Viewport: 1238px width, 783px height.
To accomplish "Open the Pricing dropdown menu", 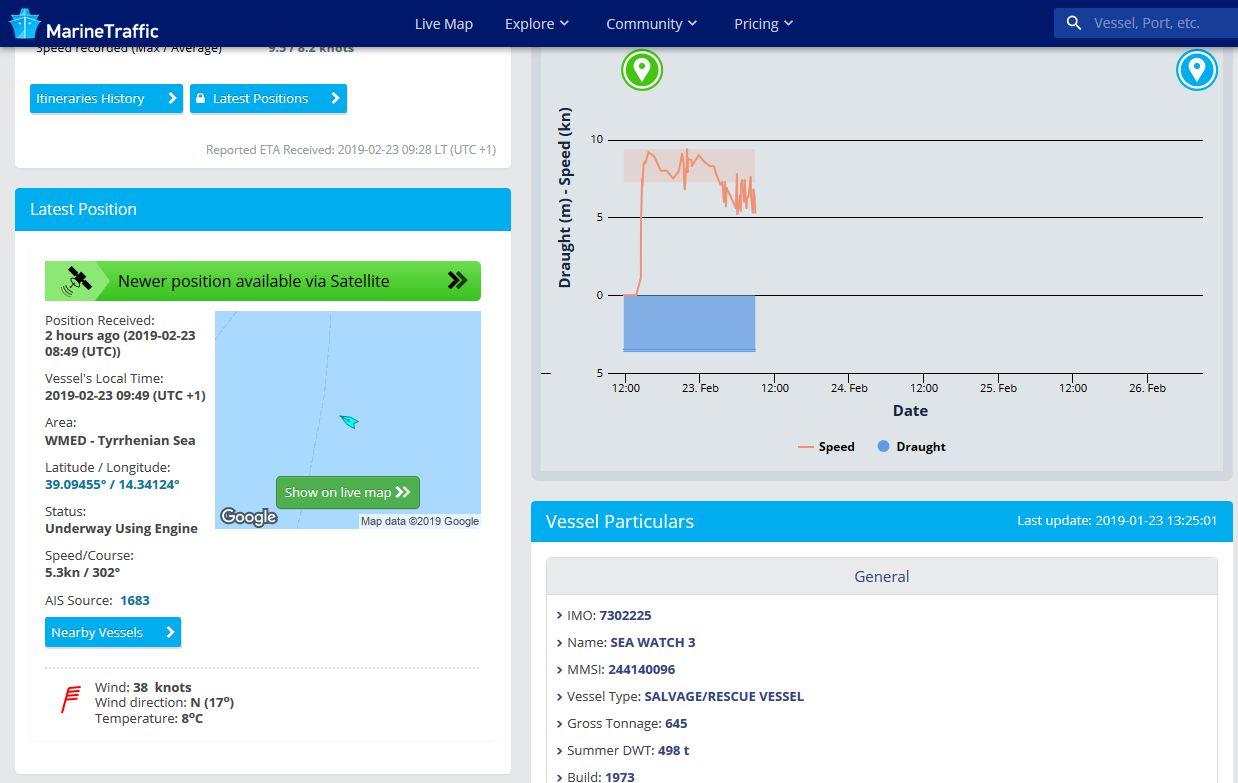I will click(764, 23).
